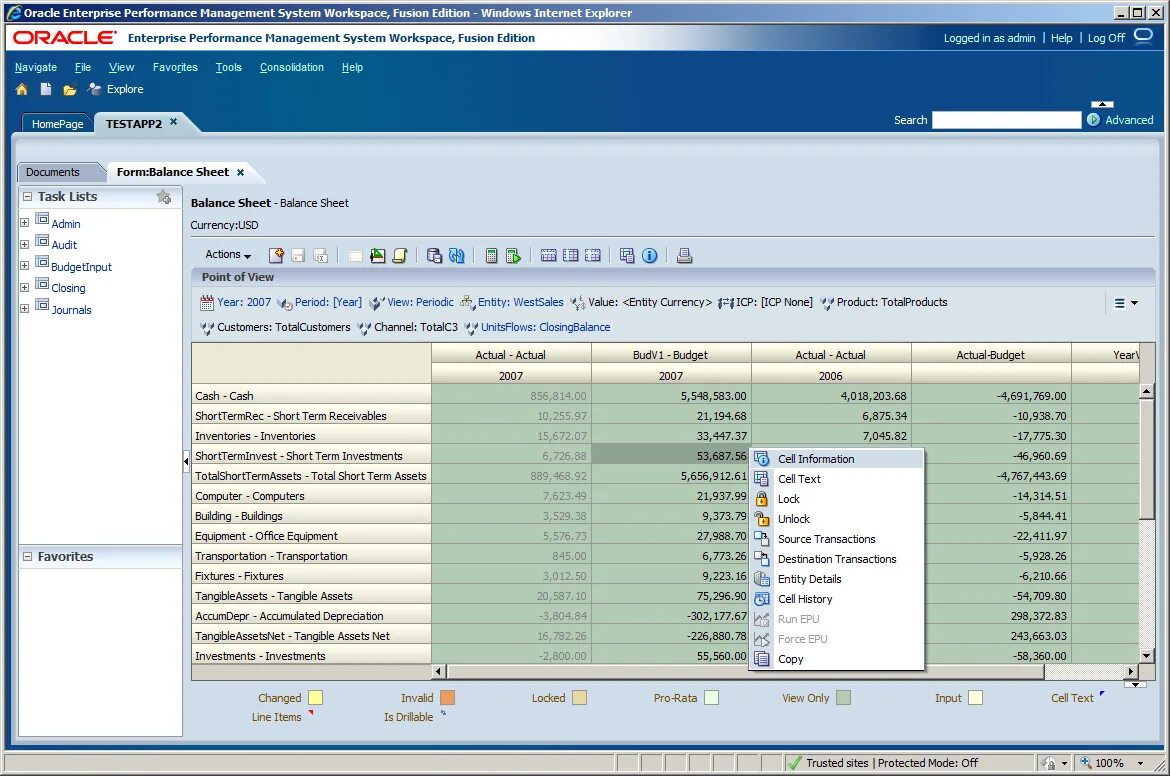Open the Consolidation menu
Screen dimensions: 1170x776
pos(292,67)
